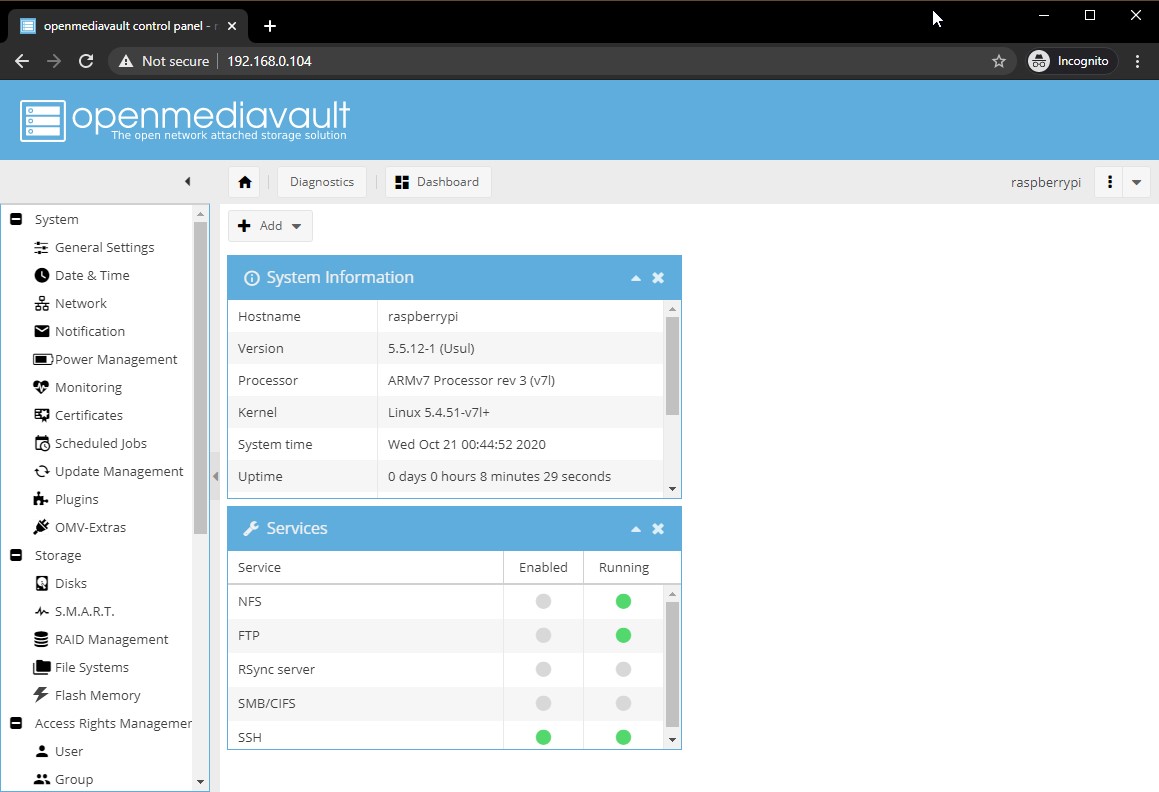Image resolution: width=1159 pixels, height=792 pixels.
Task: Open RAID Management in the sidebar
Action: (111, 639)
